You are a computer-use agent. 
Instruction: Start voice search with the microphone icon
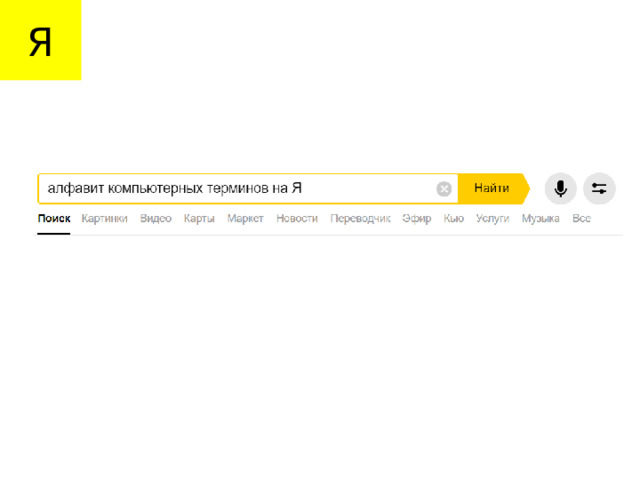[x=560, y=189]
